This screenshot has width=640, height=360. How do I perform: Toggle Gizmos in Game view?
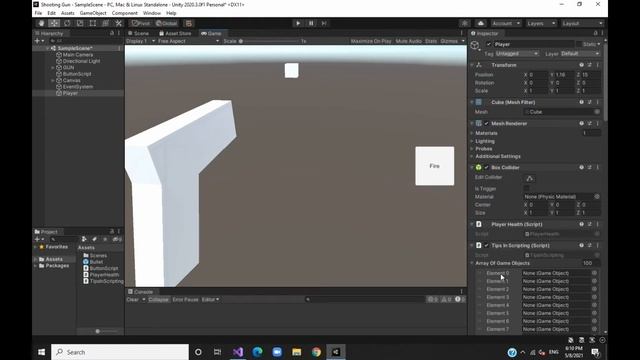click(449, 41)
